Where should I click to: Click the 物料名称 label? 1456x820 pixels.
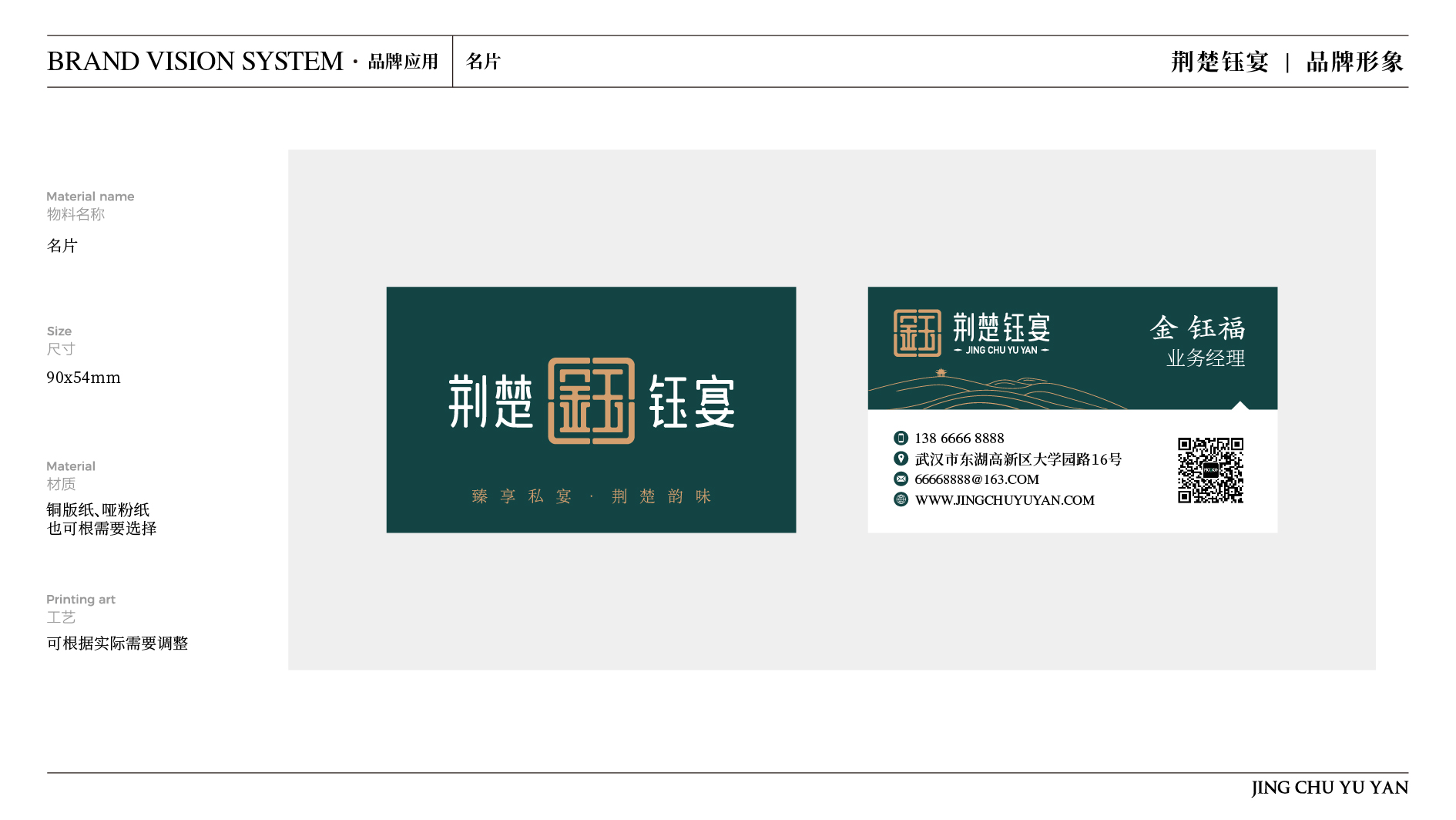click(75, 214)
